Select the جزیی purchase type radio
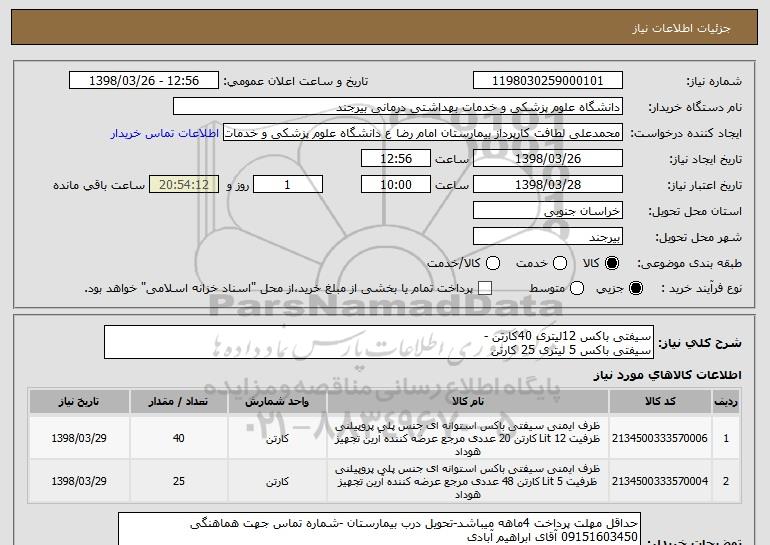770x545 pixels. click(x=635, y=288)
